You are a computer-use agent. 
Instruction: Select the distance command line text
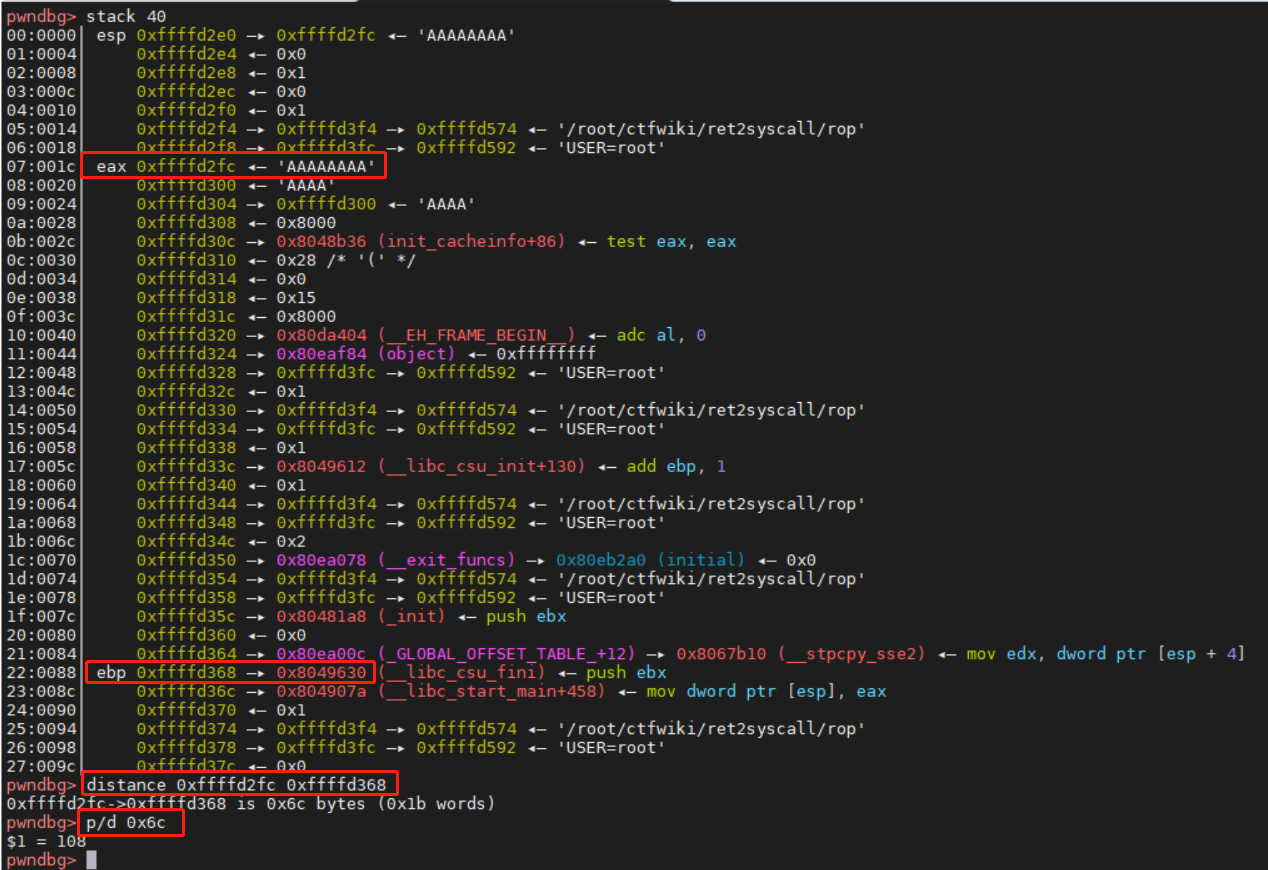point(236,785)
